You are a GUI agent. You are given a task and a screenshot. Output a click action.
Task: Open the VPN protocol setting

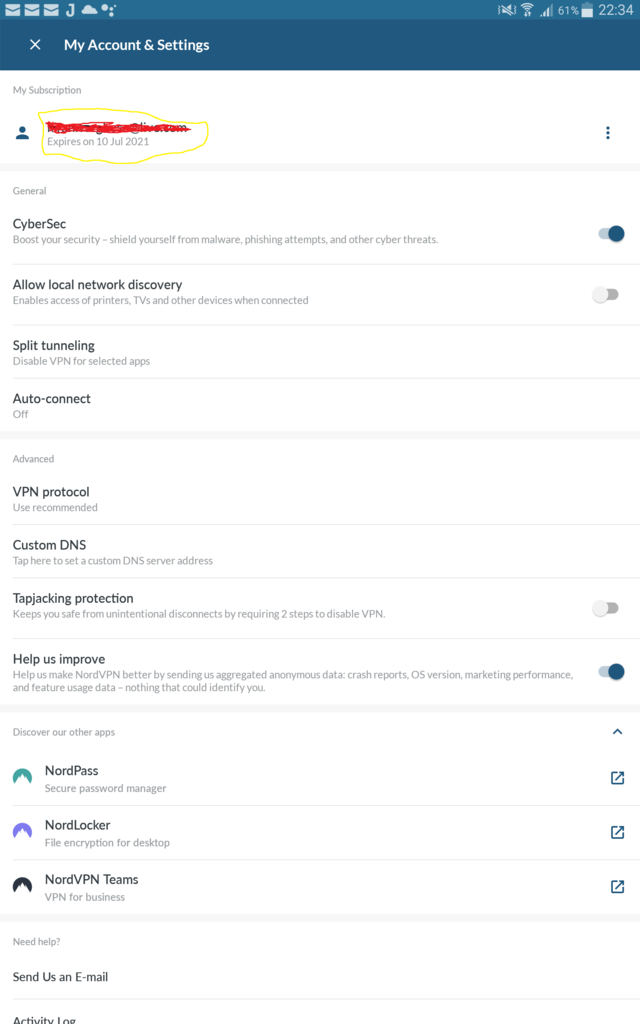tap(320, 498)
